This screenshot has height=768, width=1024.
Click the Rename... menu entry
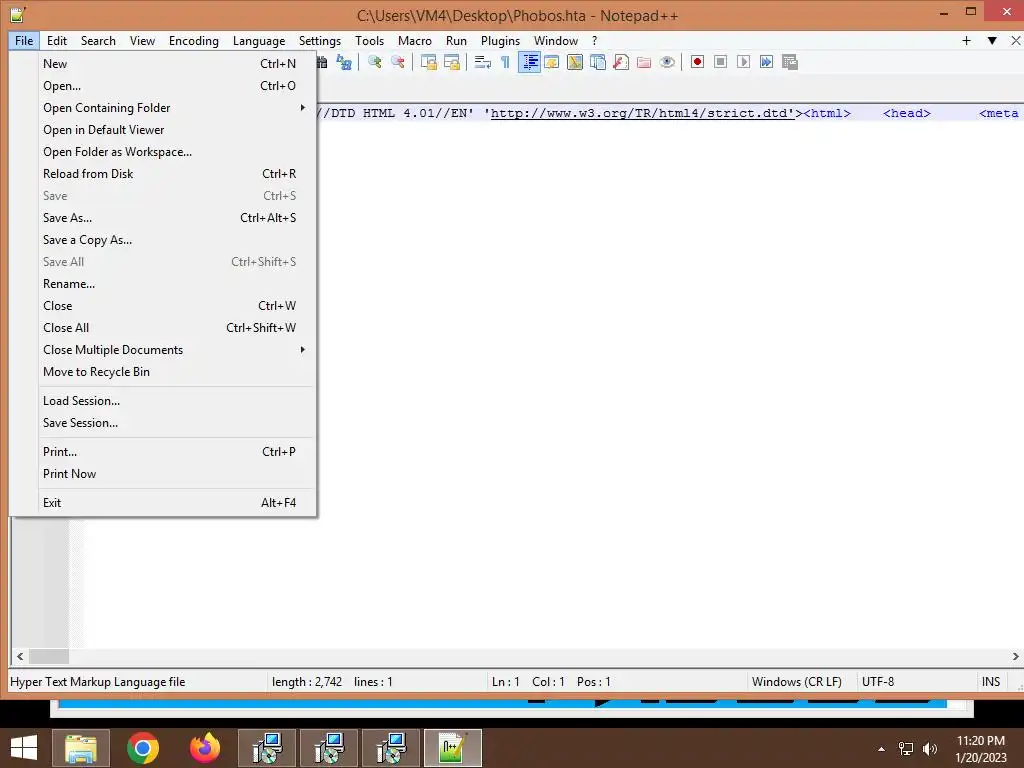pos(170,283)
